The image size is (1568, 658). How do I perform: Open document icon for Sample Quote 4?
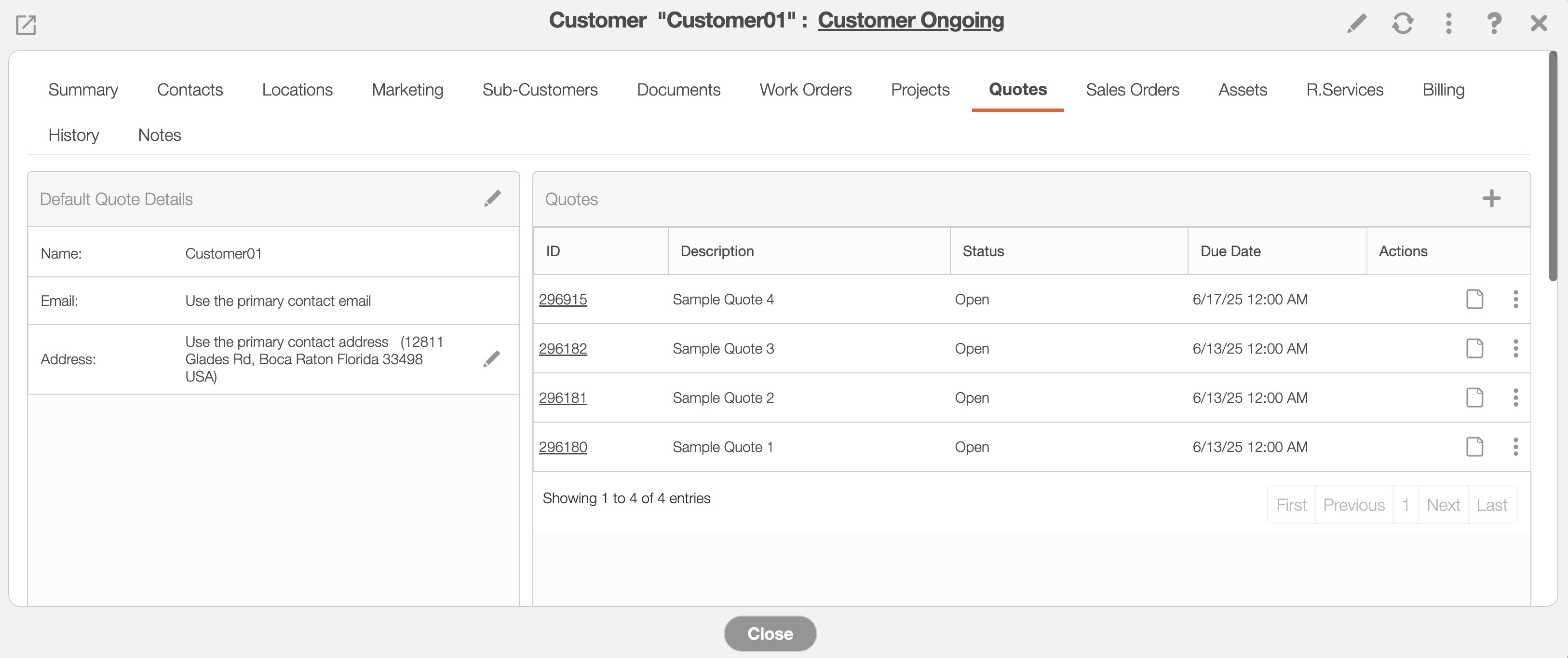click(1474, 299)
